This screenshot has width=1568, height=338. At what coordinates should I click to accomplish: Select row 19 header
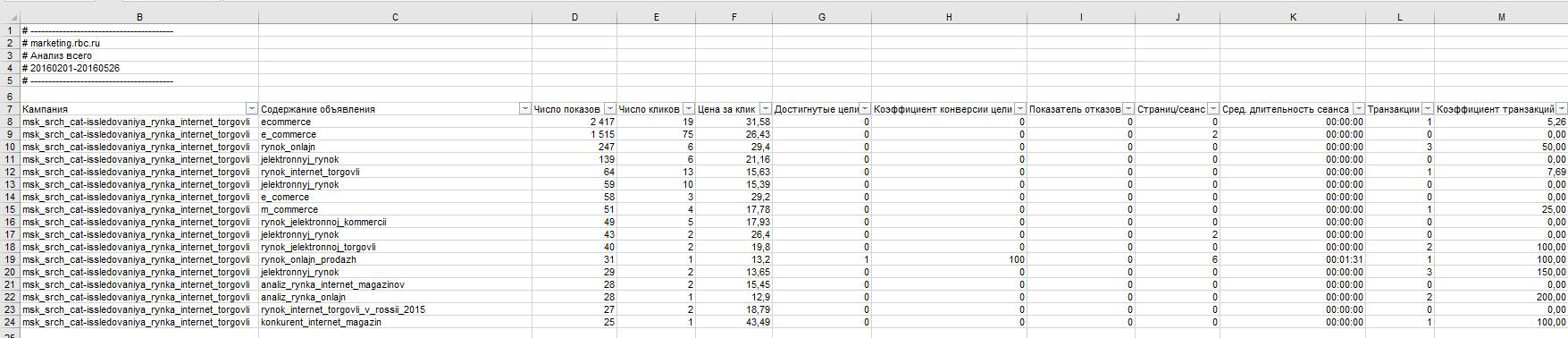click(9, 259)
